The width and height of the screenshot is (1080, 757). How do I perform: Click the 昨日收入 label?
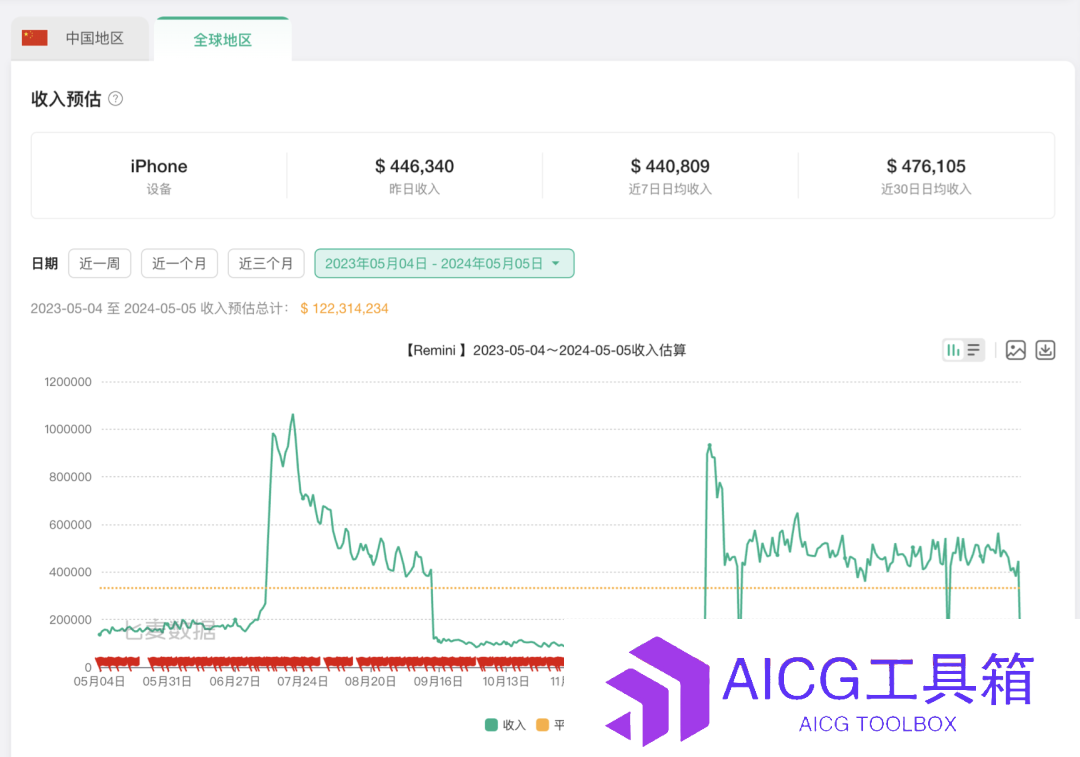(415, 189)
